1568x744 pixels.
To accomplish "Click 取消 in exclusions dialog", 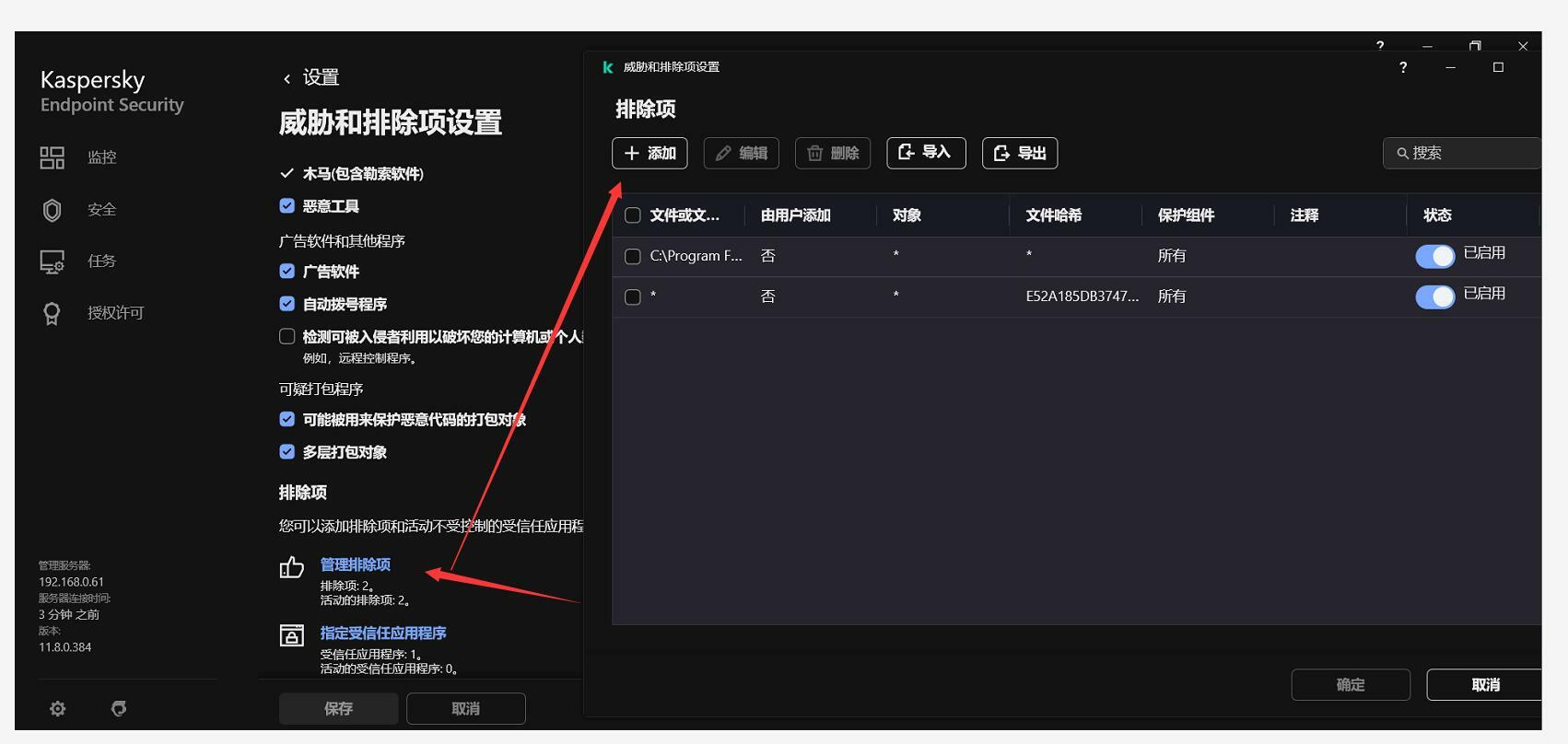I will pos(1484,684).
